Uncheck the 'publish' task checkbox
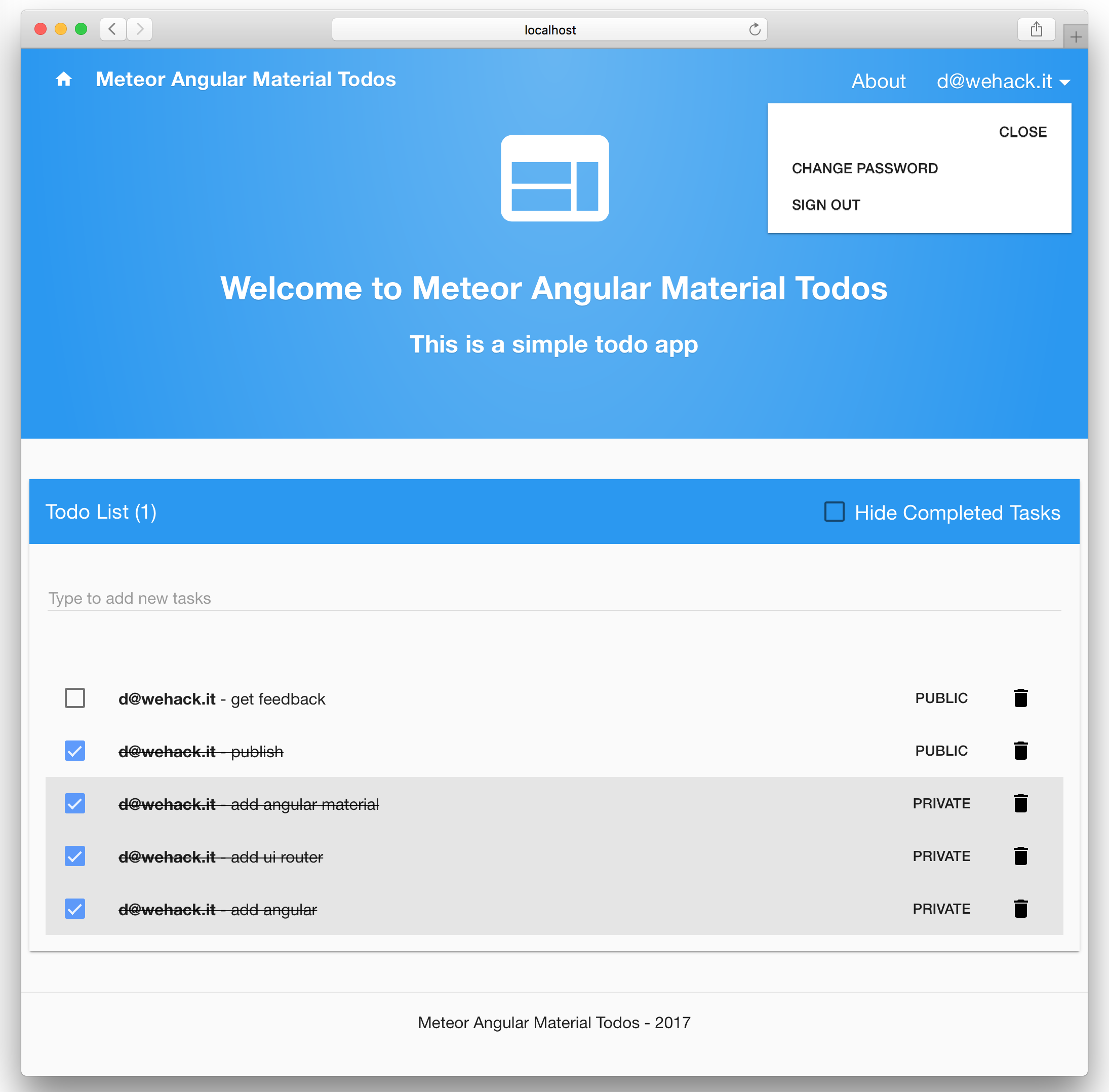Image resolution: width=1109 pixels, height=1092 pixels. coord(75,751)
